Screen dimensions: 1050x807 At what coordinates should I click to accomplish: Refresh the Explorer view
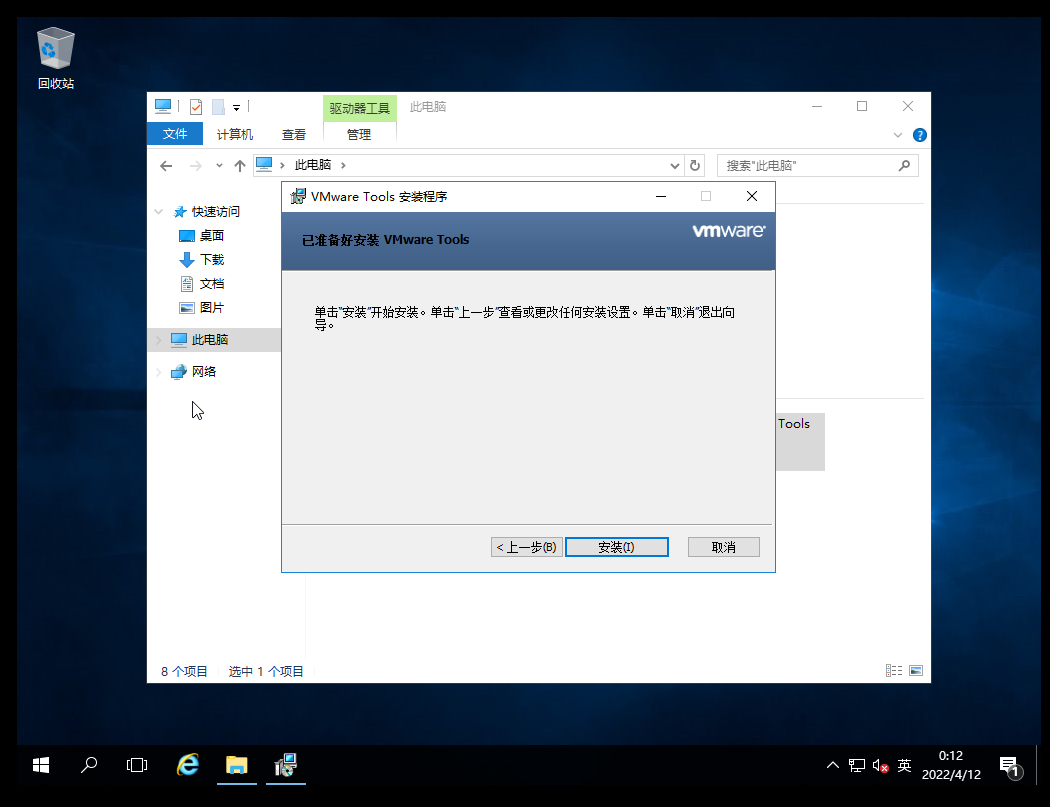(x=694, y=165)
